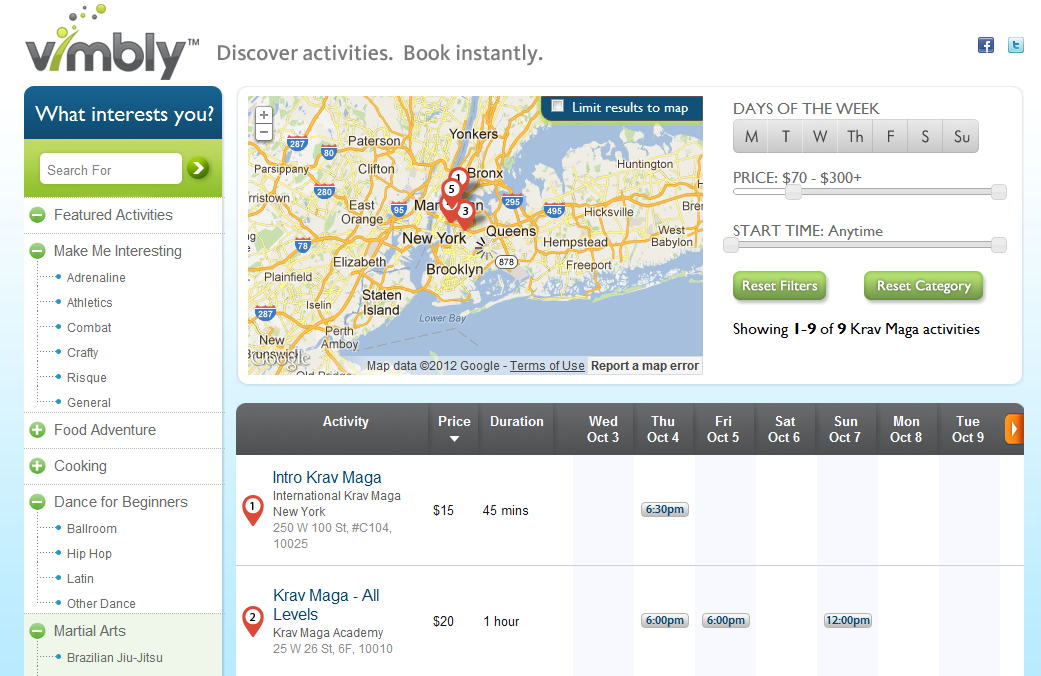This screenshot has width=1041, height=676.
Task: Open the Facebook page icon
Action: [986, 45]
